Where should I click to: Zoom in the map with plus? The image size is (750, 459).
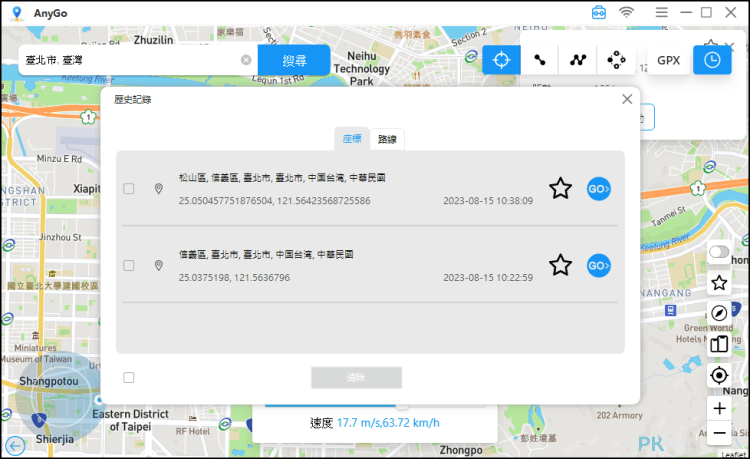[719, 409]
